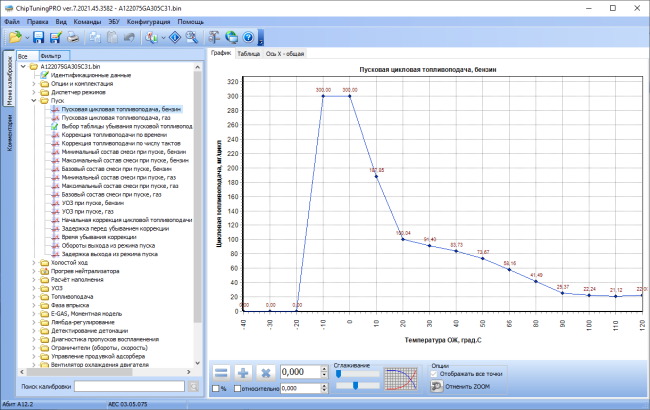Expand the Диспетчер режимов folder
This screenshot has height=410, width=650.
click(34, 92)
